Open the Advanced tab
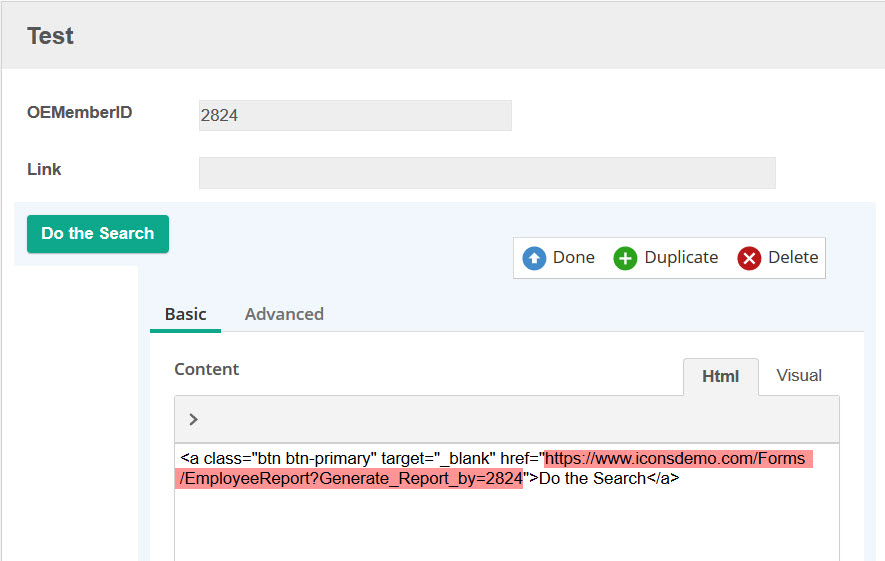The height and width of the screenshot is (561, 885). [284, 314]
